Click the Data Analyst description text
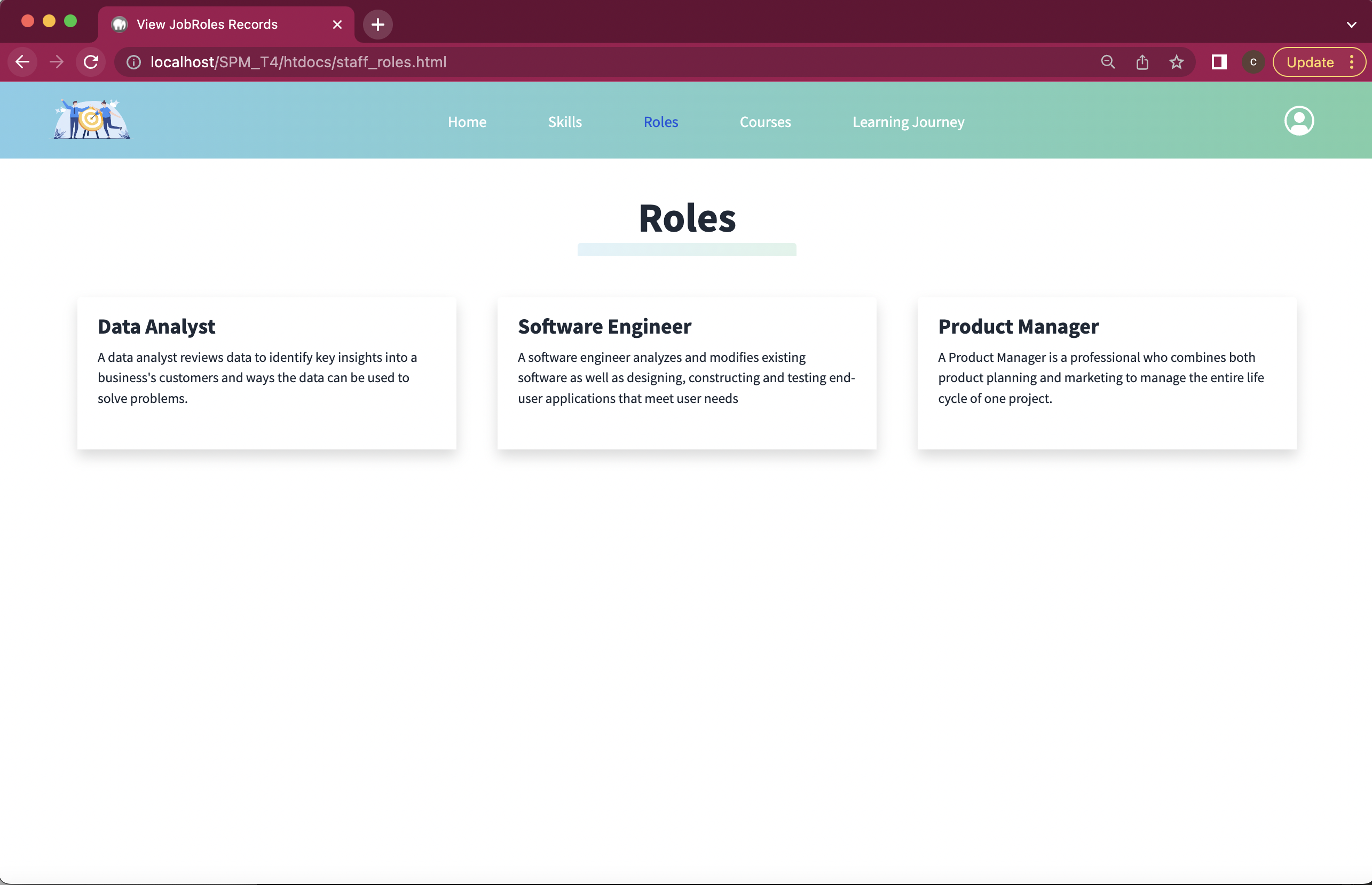 point(257,377)
